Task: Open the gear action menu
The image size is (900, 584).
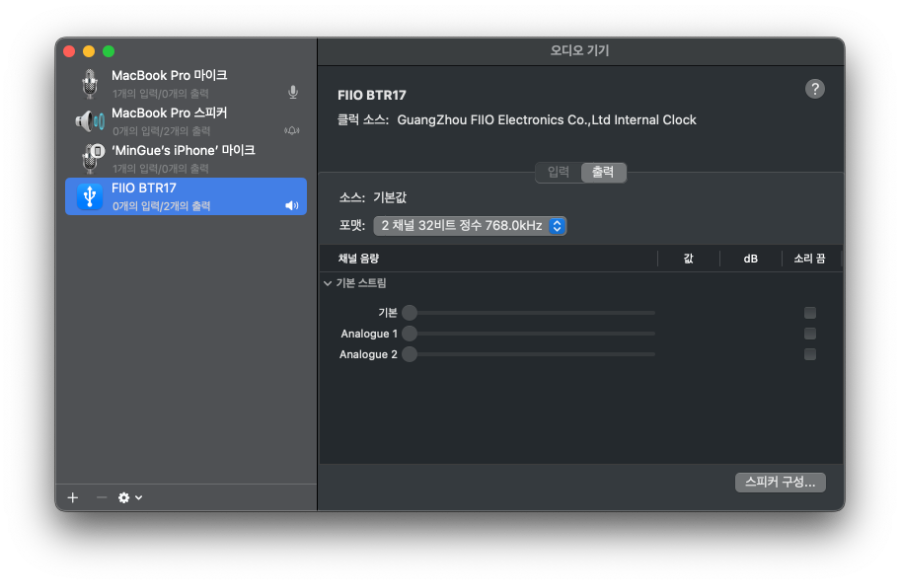Action: point(130,497)
